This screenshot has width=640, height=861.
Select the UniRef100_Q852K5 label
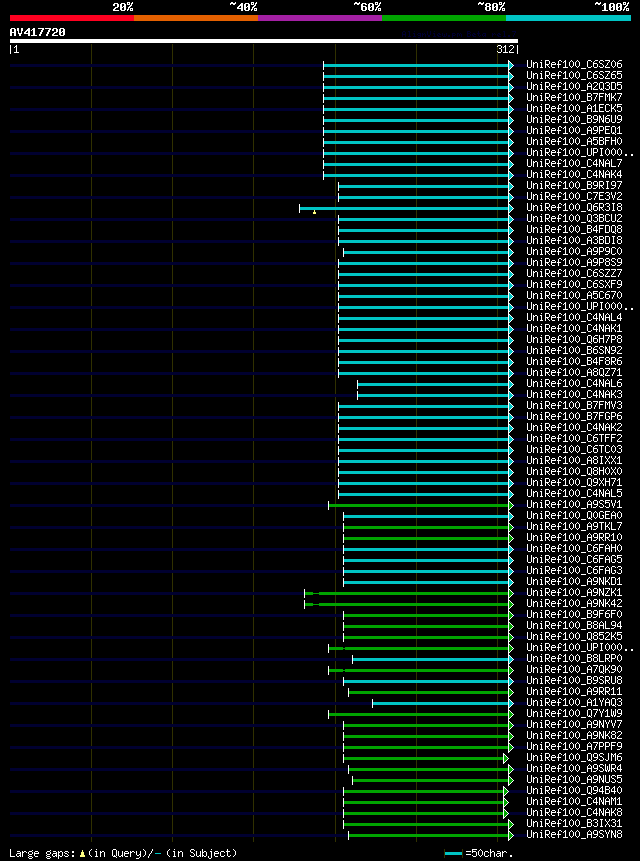point(574,636)
